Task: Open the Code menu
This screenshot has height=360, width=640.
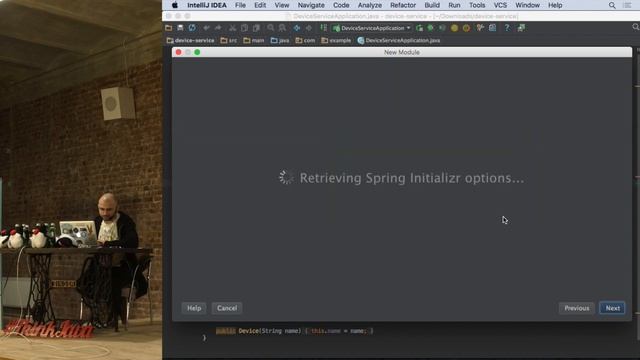Action: click(x=341, y=5)
